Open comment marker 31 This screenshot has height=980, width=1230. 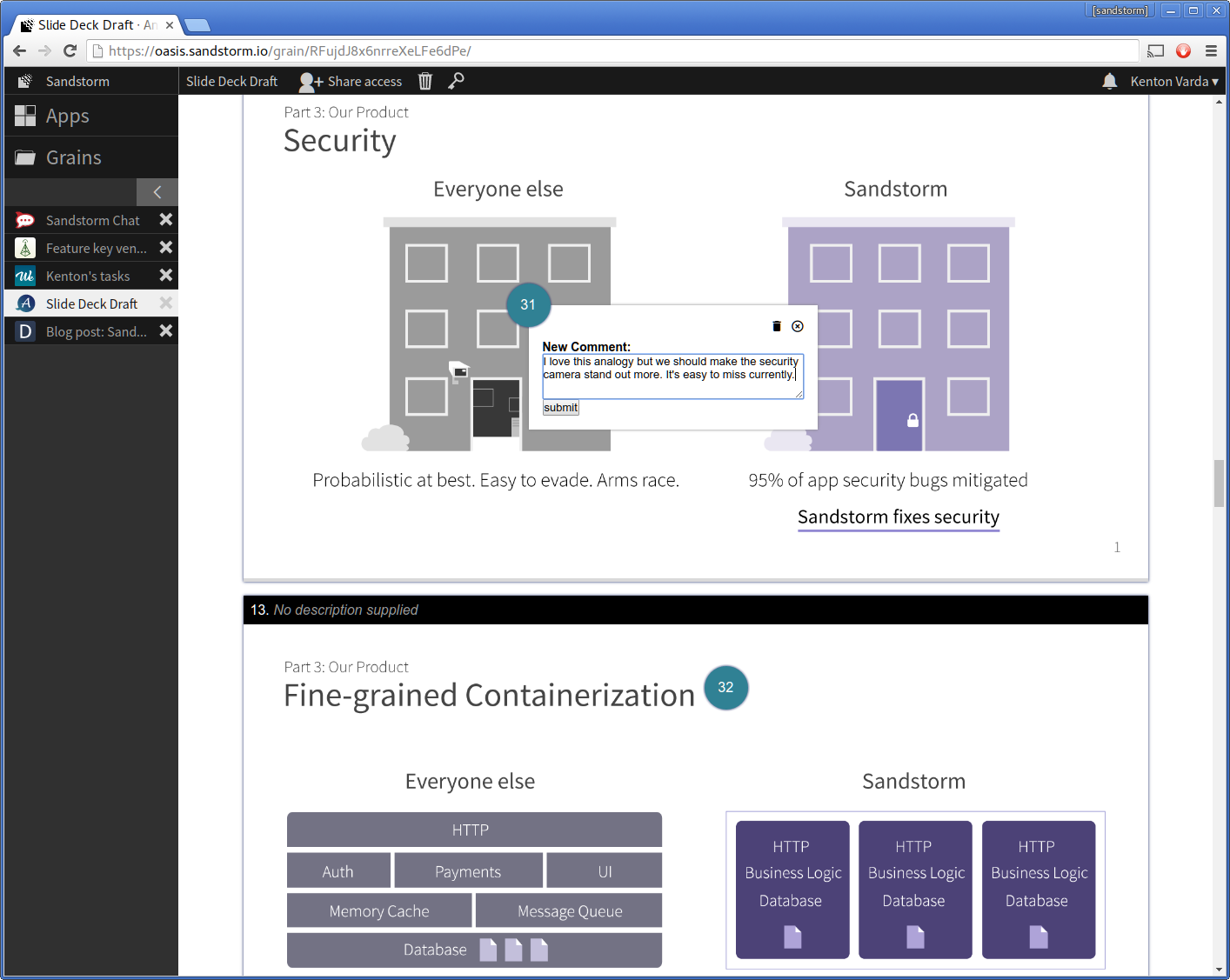click(528, 304)
